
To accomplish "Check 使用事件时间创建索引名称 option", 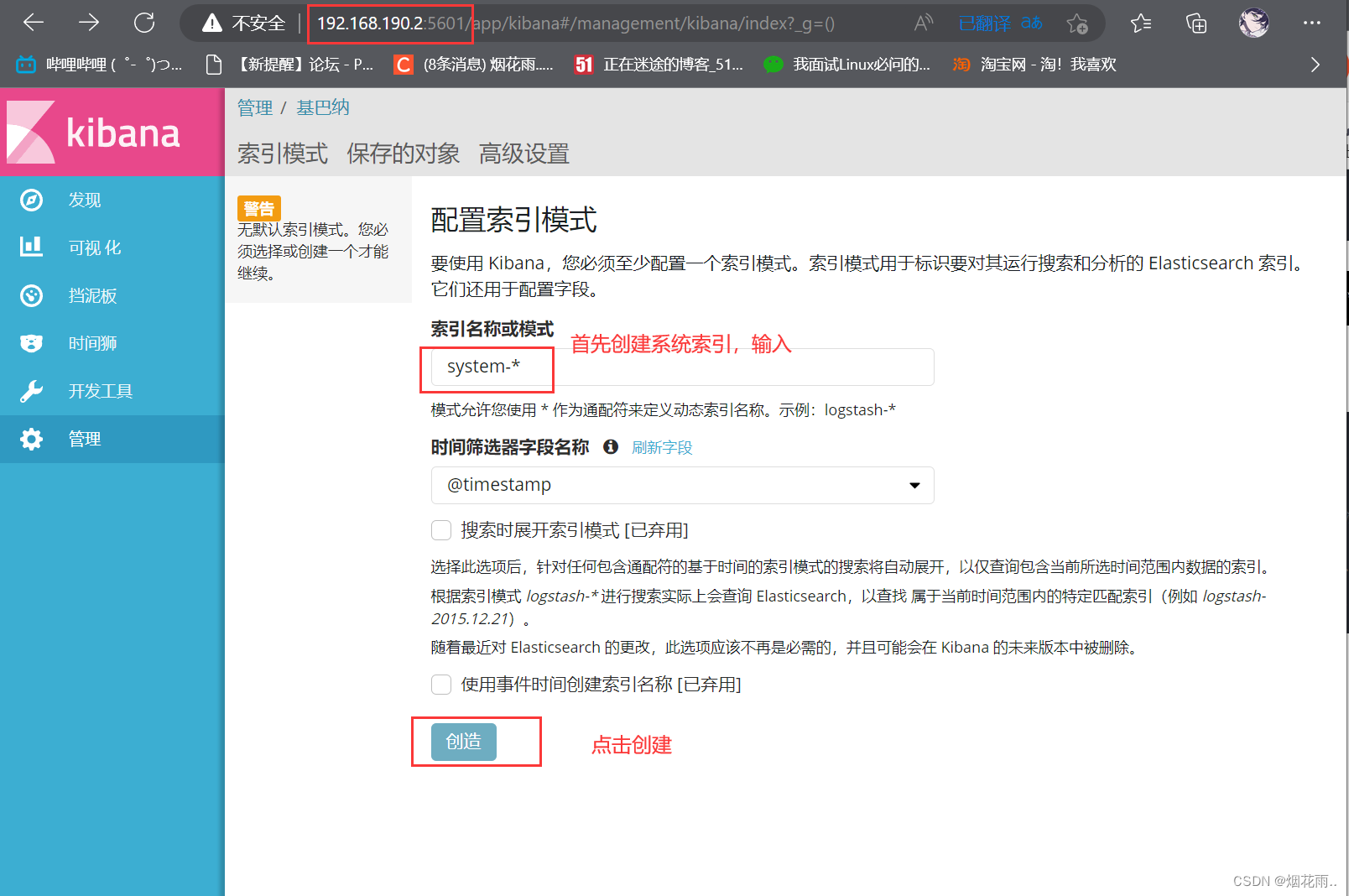I will [440, 685].
